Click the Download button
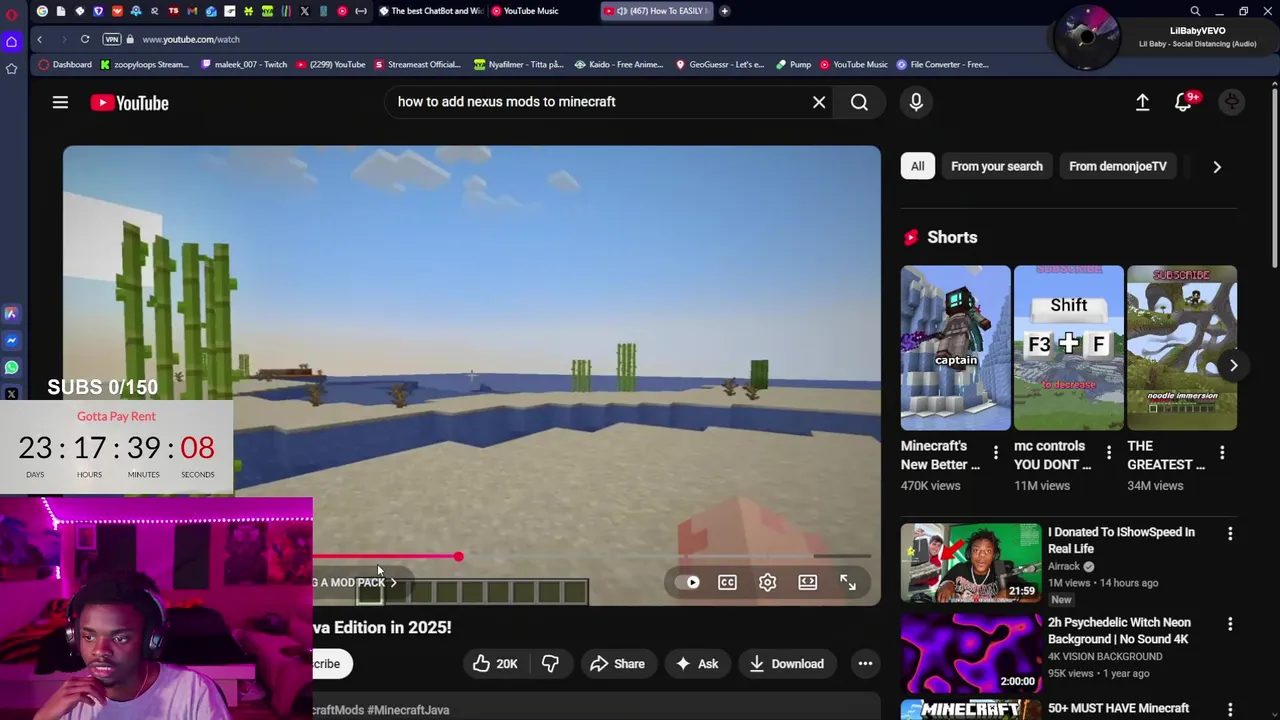This screenshot has height=720, width=1280. click(x=787, y=664)
